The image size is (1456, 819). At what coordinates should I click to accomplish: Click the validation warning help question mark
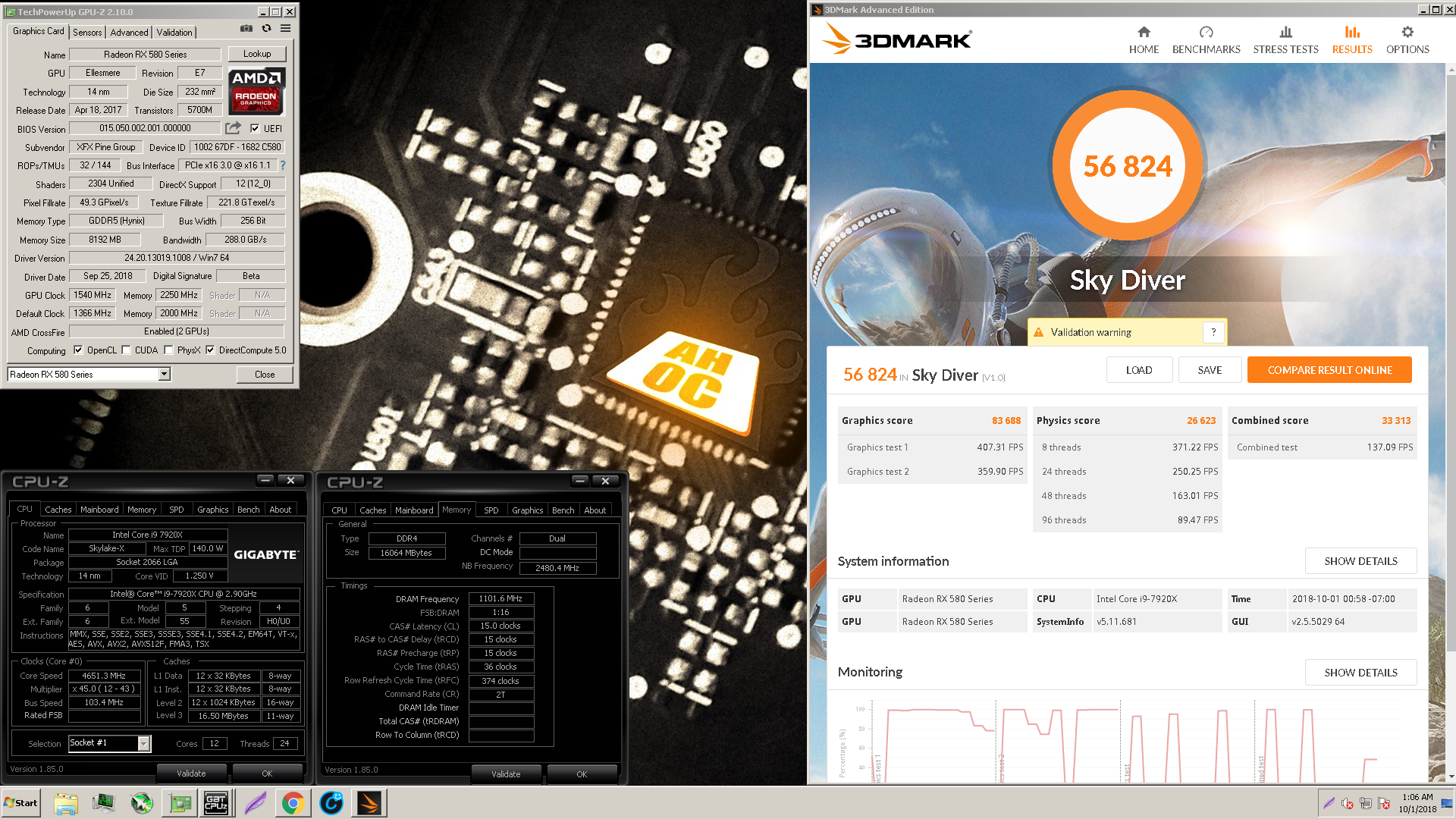coord(1213,332)
